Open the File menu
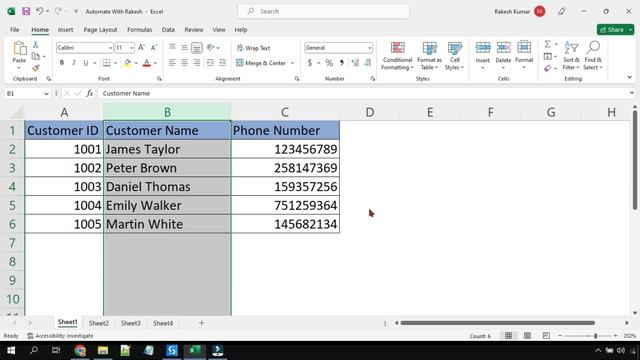This screenshot has width=640, height=360. (x=15, y=30)
